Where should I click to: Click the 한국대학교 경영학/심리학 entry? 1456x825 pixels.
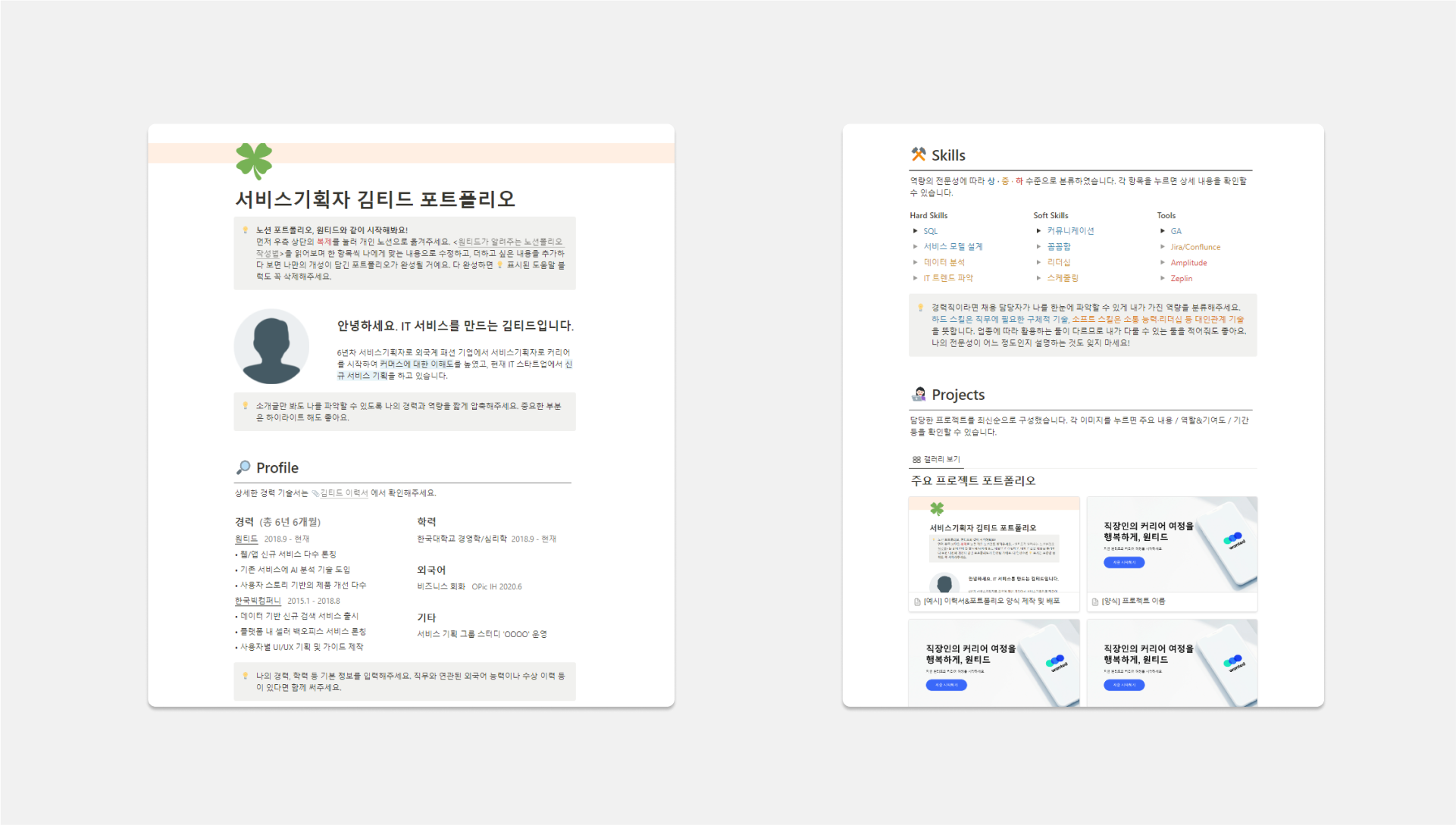(x=487, y=539)
